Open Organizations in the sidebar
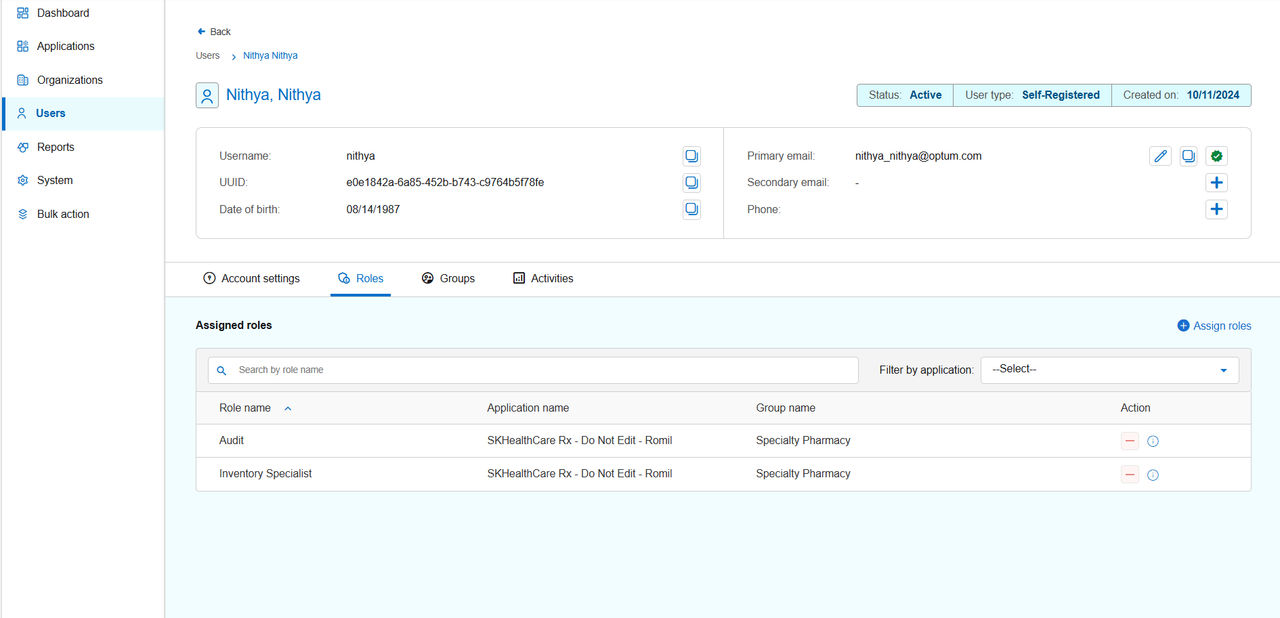This screenshot has width=1280, height=618. (70, 80)
